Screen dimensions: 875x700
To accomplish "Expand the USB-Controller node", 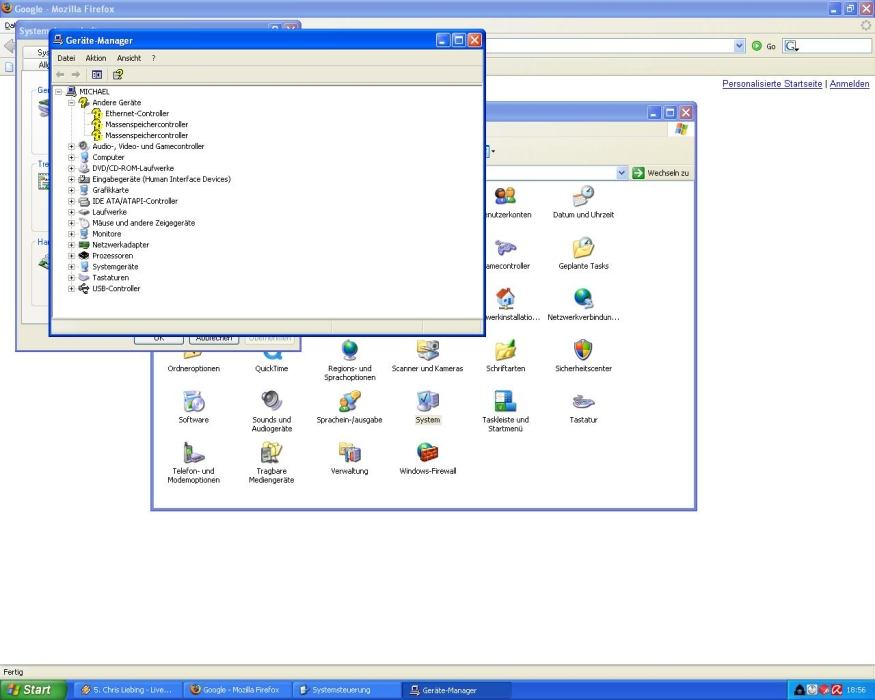I will (71, 289).
